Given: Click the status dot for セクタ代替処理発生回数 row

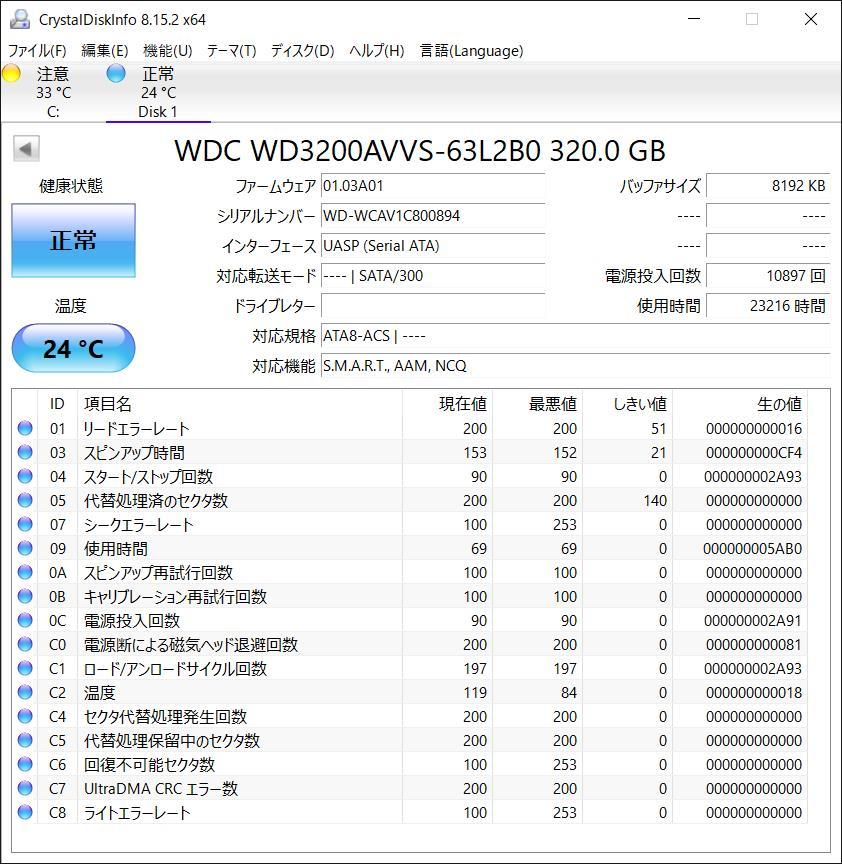Looking at the screenshot, I should pos(25,716).
